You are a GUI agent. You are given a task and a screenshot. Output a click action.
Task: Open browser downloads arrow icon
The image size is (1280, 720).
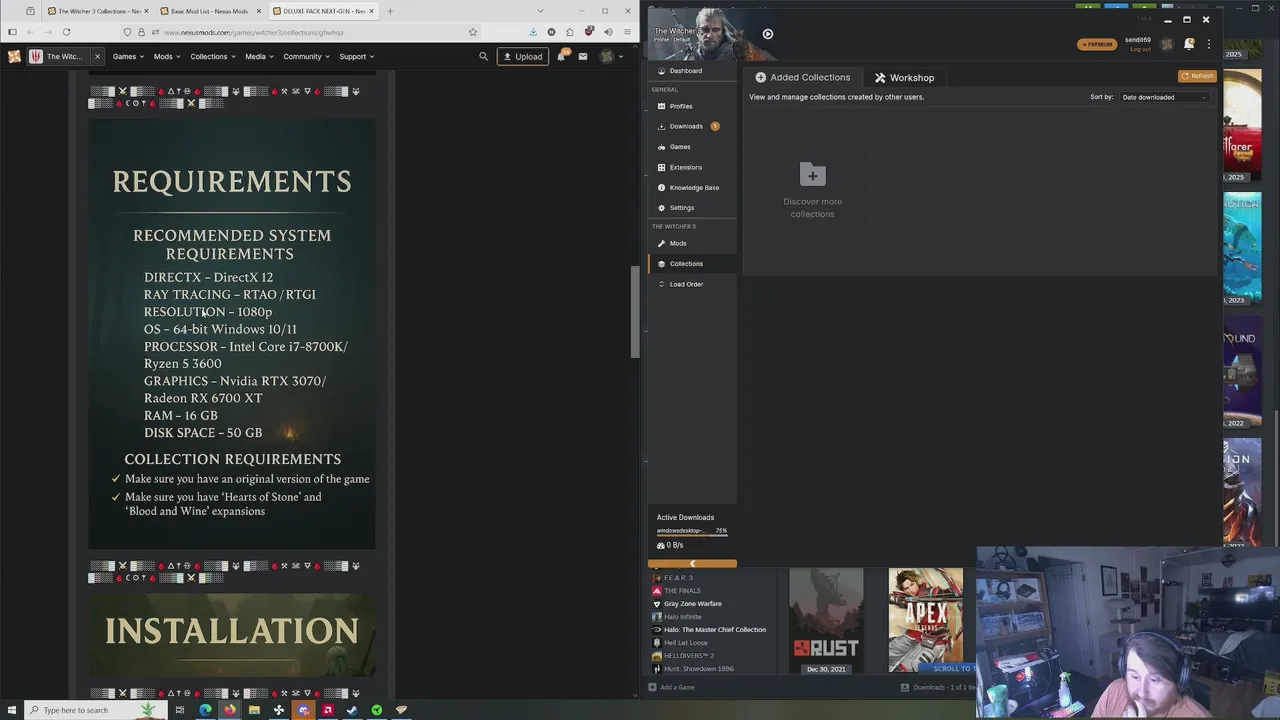click(532, 32)
